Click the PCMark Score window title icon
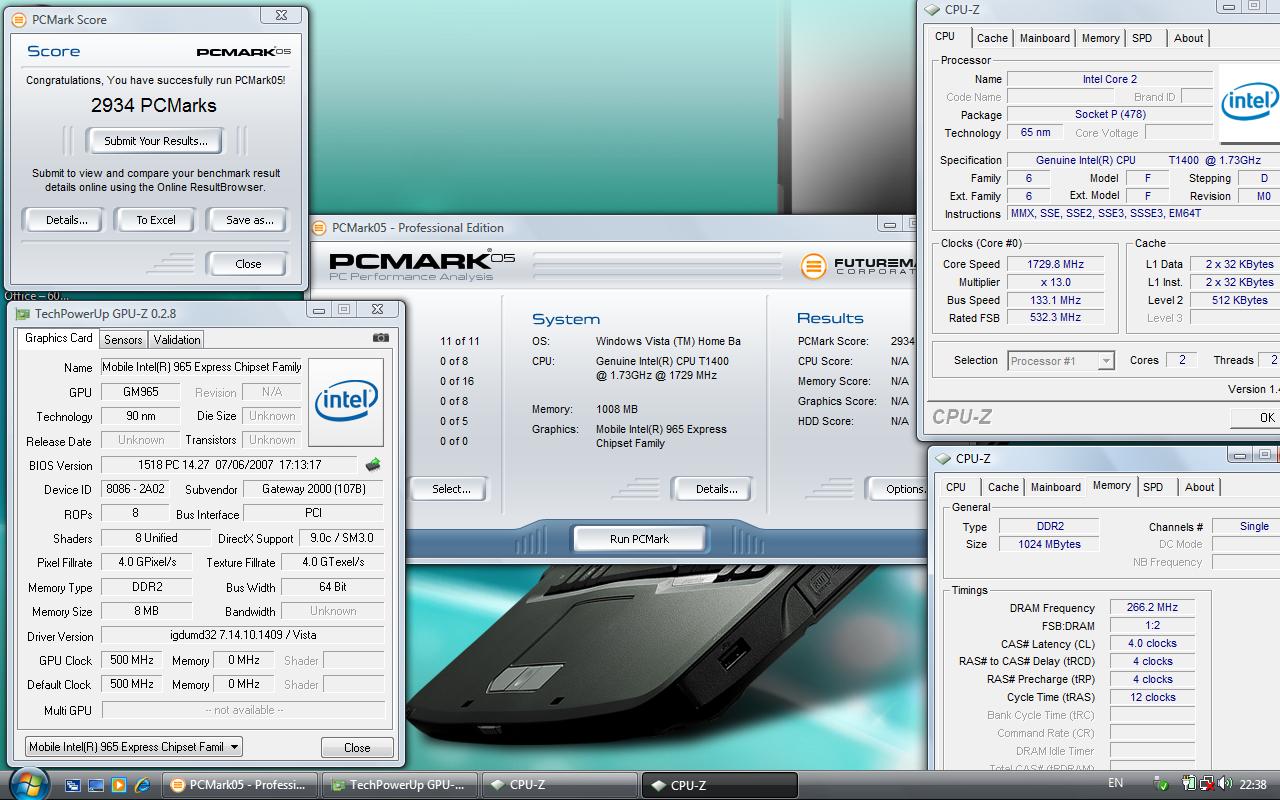This screenshot has height=800, width=1280. coord(19,19)
